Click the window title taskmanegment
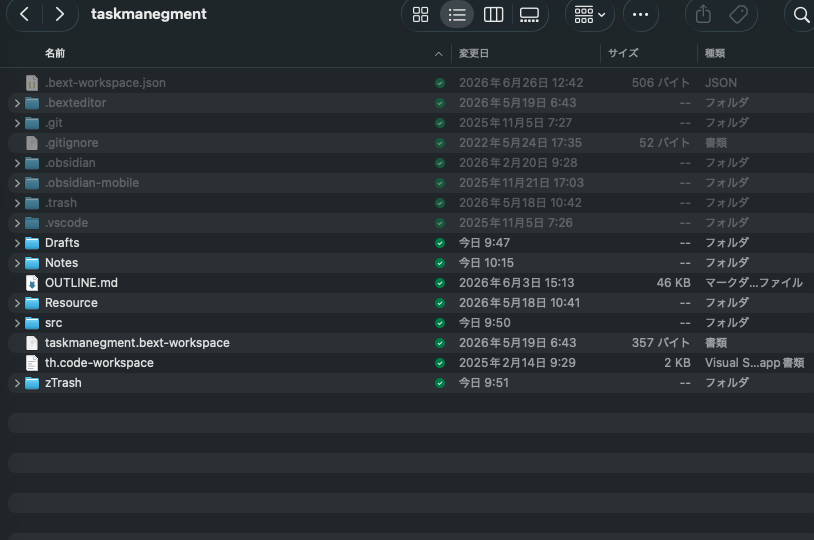The width and height of the screenshot is (814, 540). coord(148,14)
